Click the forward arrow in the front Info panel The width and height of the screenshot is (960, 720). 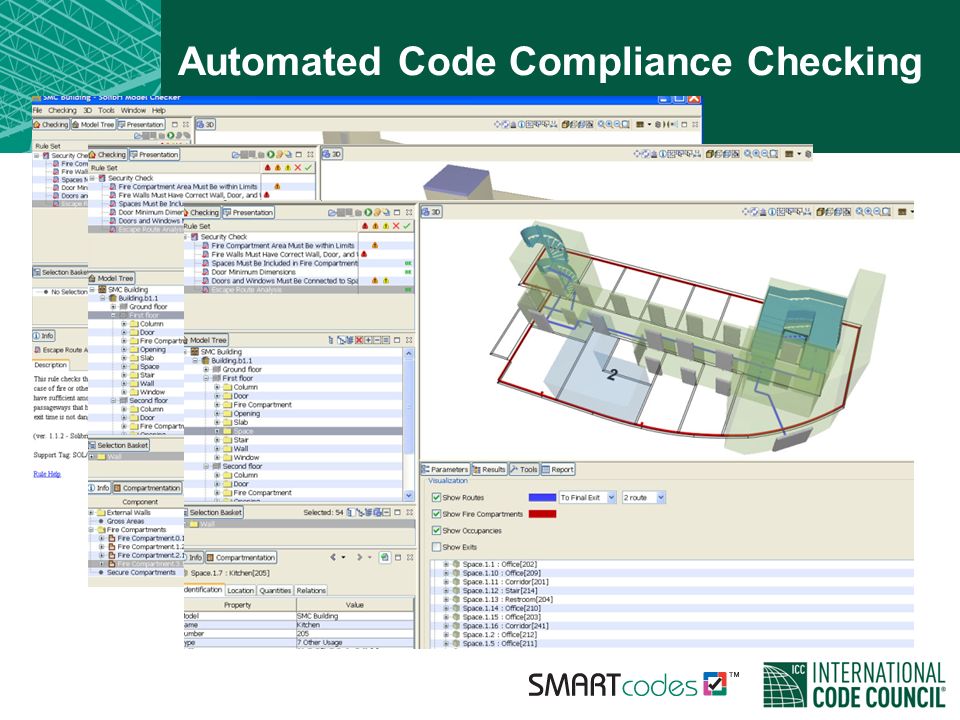[x=359, y=557]
